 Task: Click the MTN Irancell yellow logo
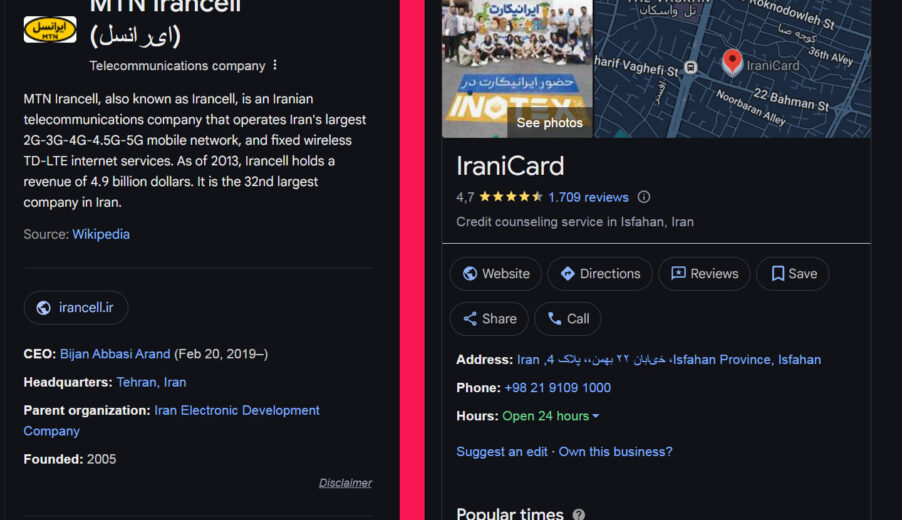point(49,29)
